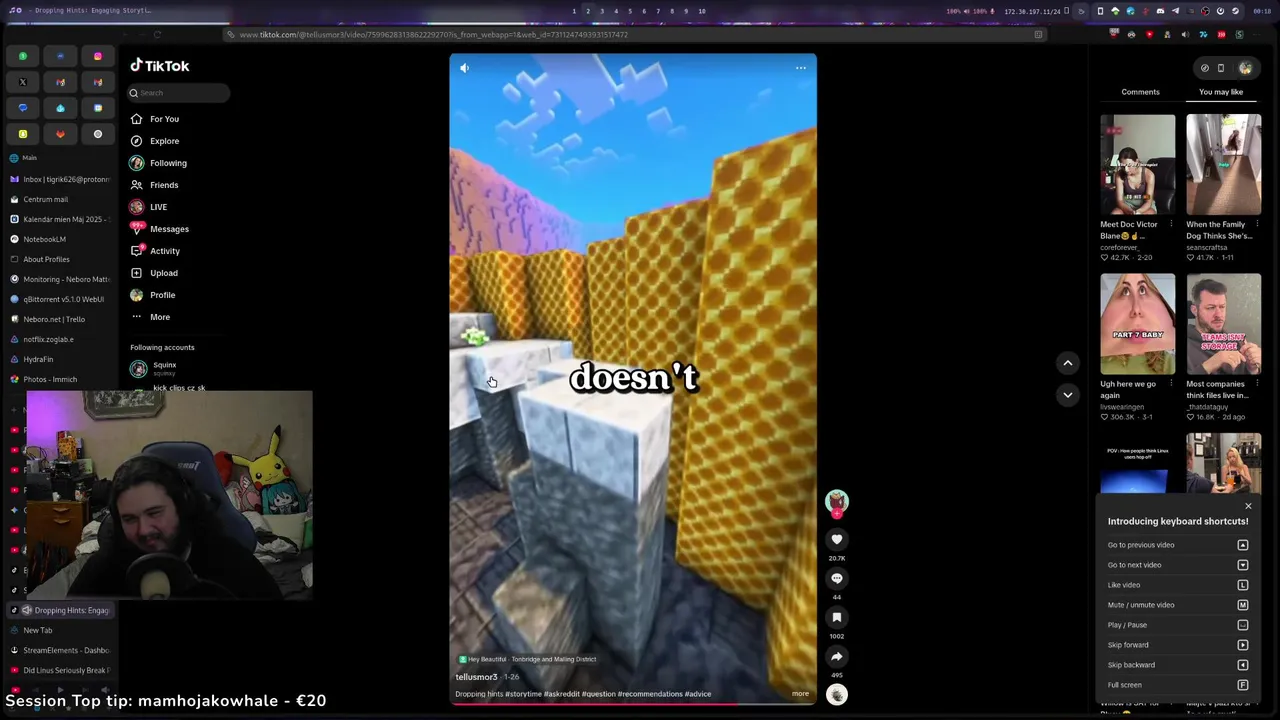This screenshot has height=720, width=1280.
Task: Click the compass icon in top-right pill
Action: pyautogui.click(x=1205, y=68)
